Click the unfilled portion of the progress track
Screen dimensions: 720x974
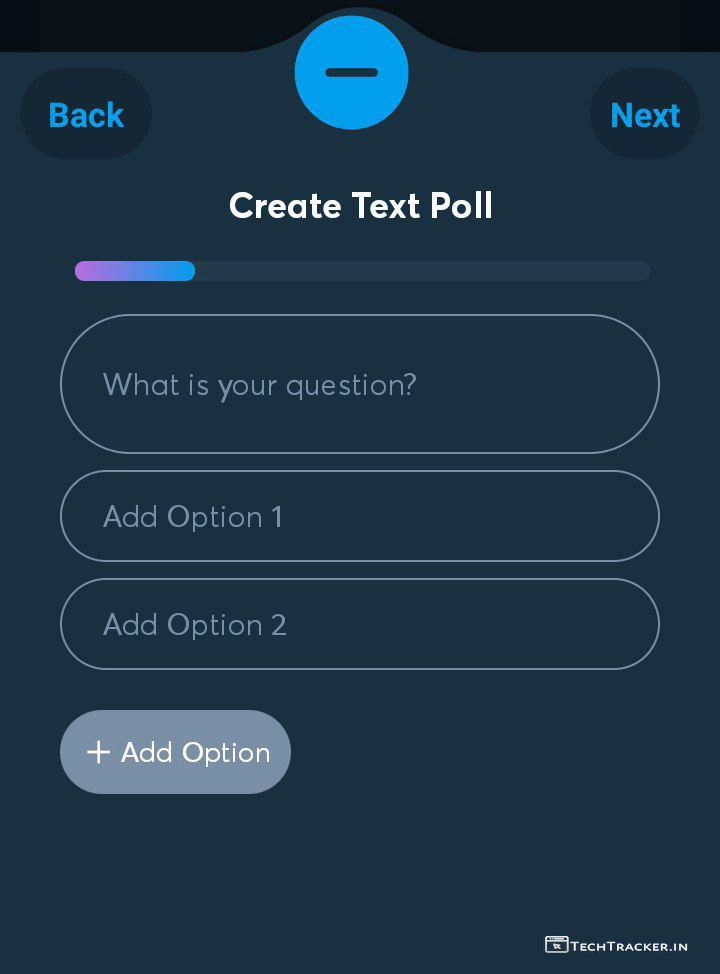420,271
